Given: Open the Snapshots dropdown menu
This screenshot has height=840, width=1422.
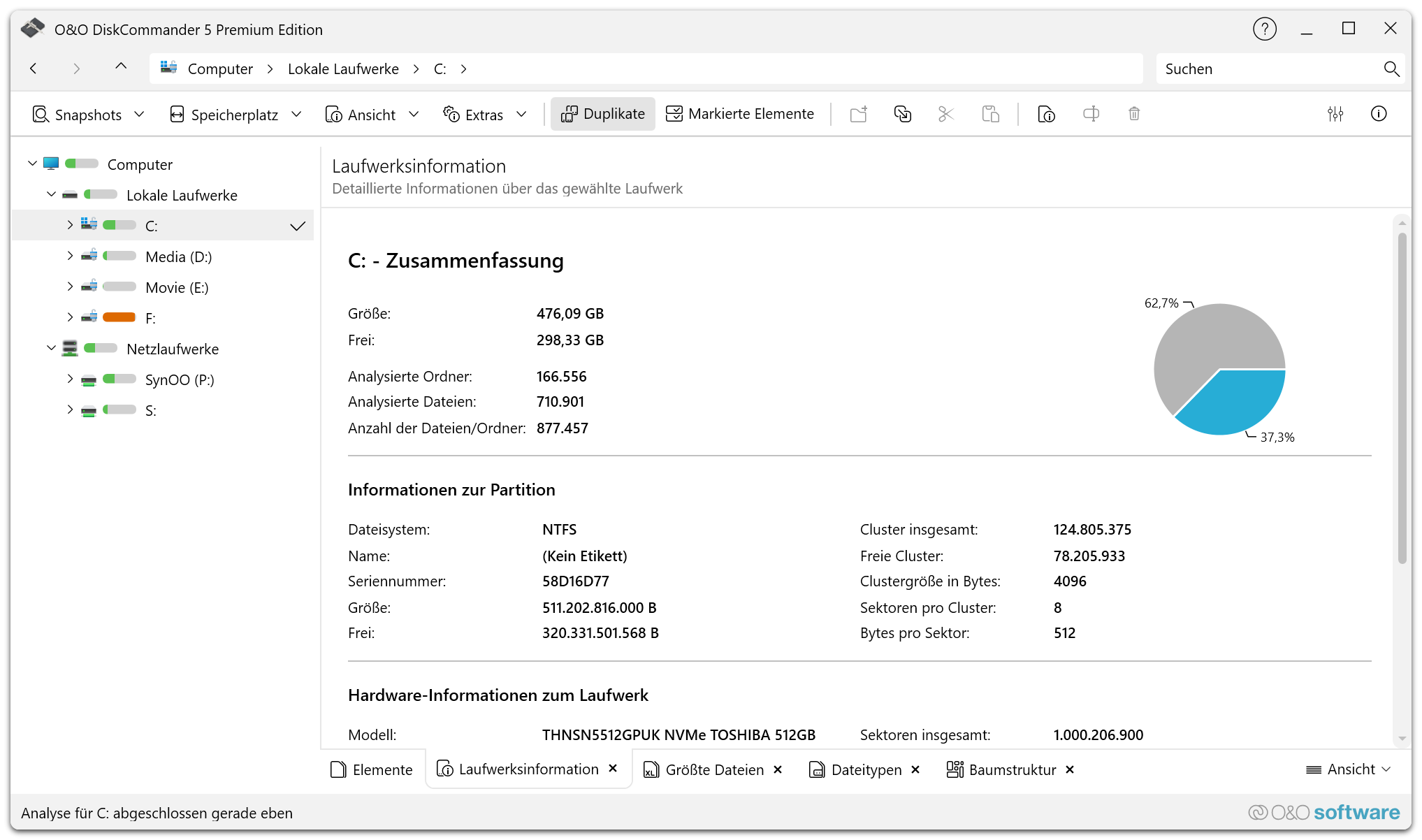Looking at the screenshot, I should tap(88, 114).
